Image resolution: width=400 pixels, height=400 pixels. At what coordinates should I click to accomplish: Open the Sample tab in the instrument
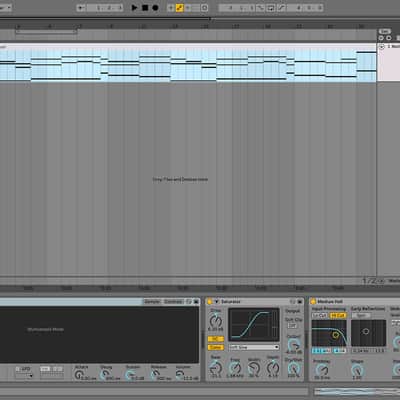click(x=152, y=302)
